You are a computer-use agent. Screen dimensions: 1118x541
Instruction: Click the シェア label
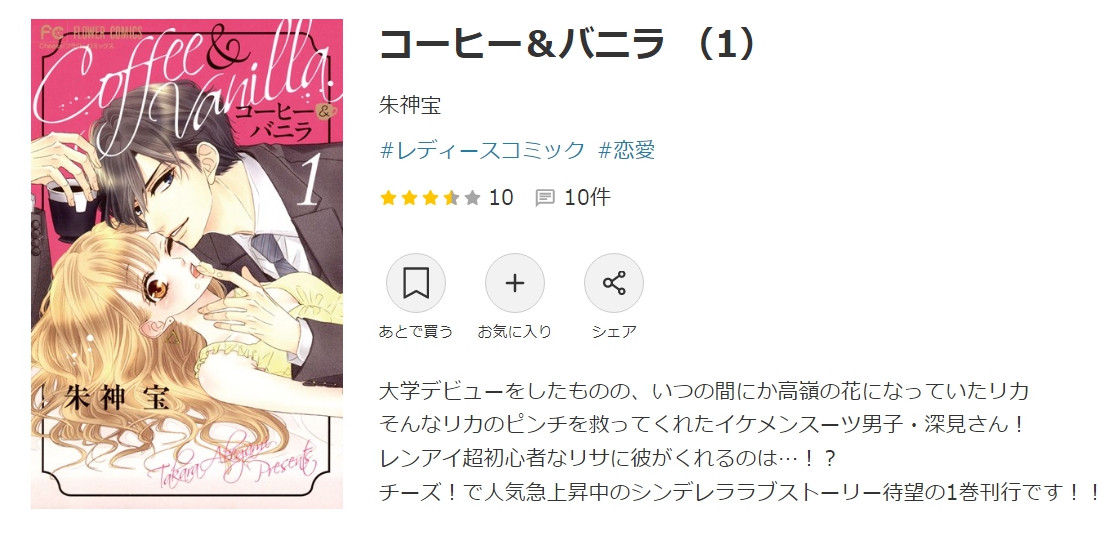614,331
